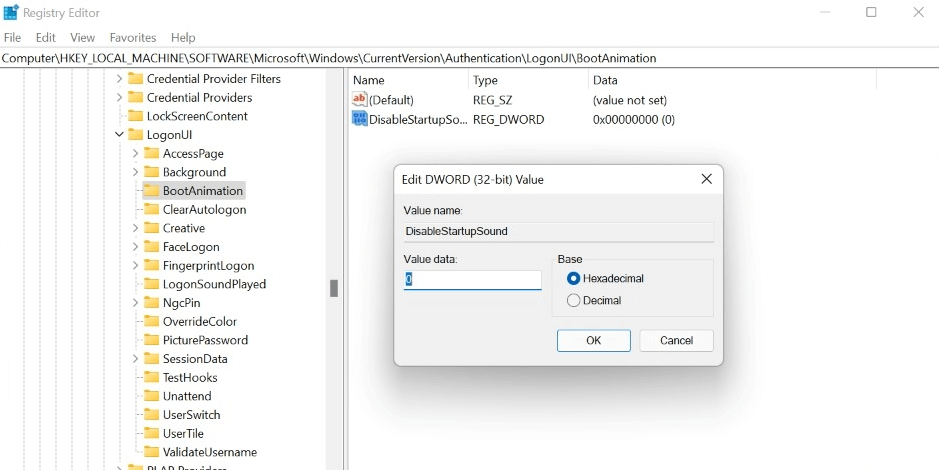Expand the Background key
Screen dimensions: 939x470
pos(135,172)
